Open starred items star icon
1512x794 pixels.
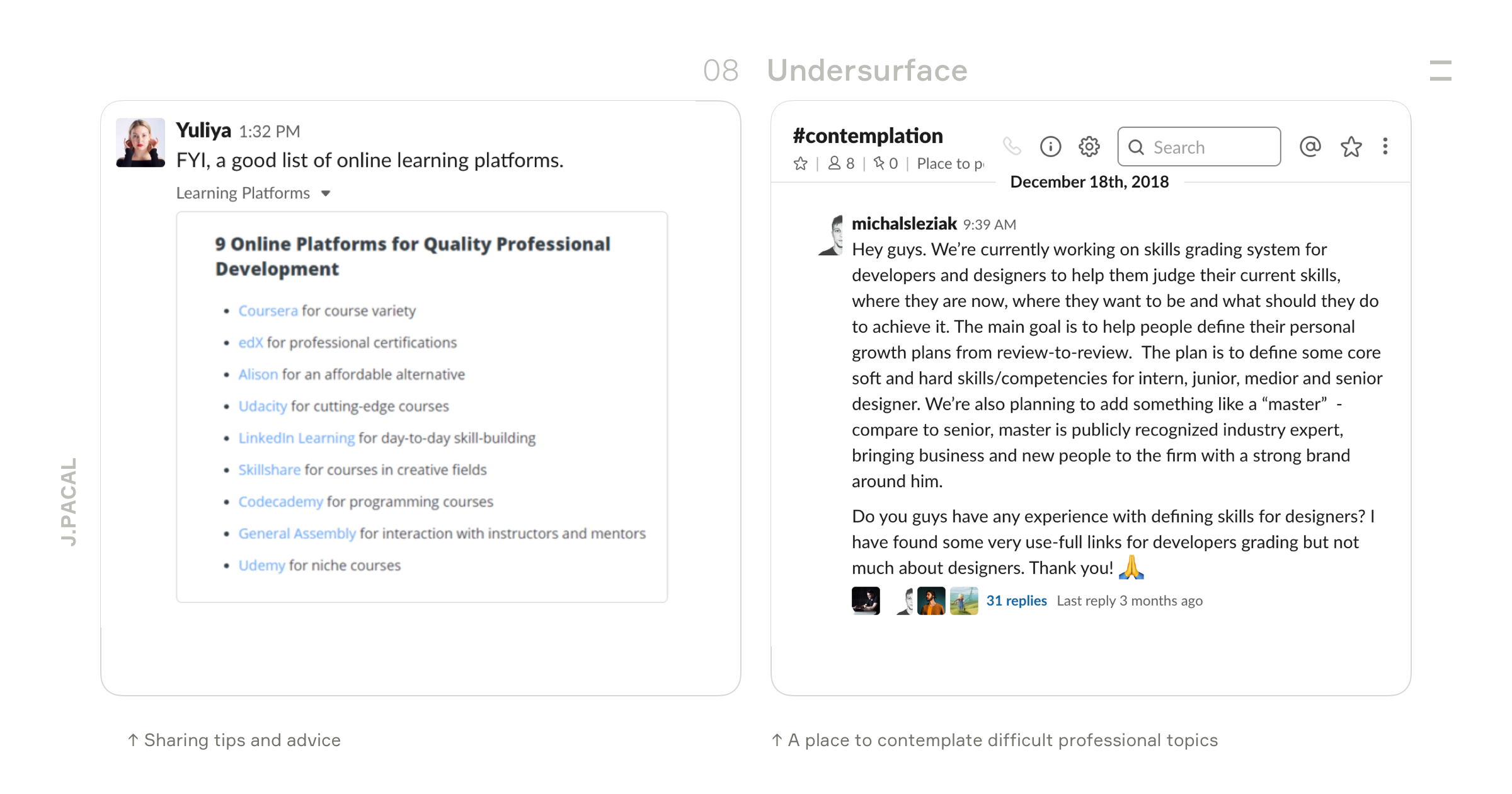(1351, 147)
